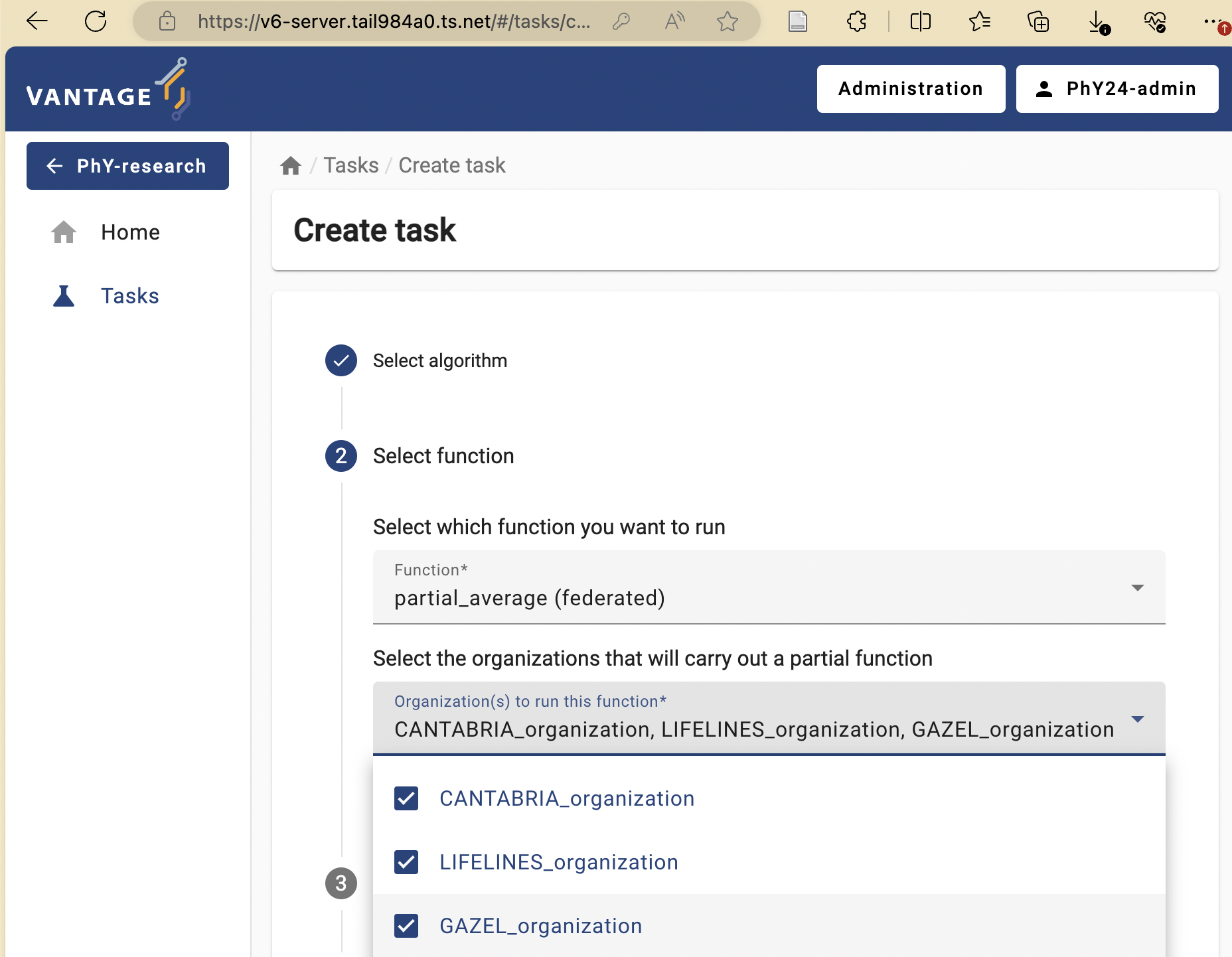Click the Create task breadcrumb text
This screenshot has width=1232, height=957.
coord(452,165)
